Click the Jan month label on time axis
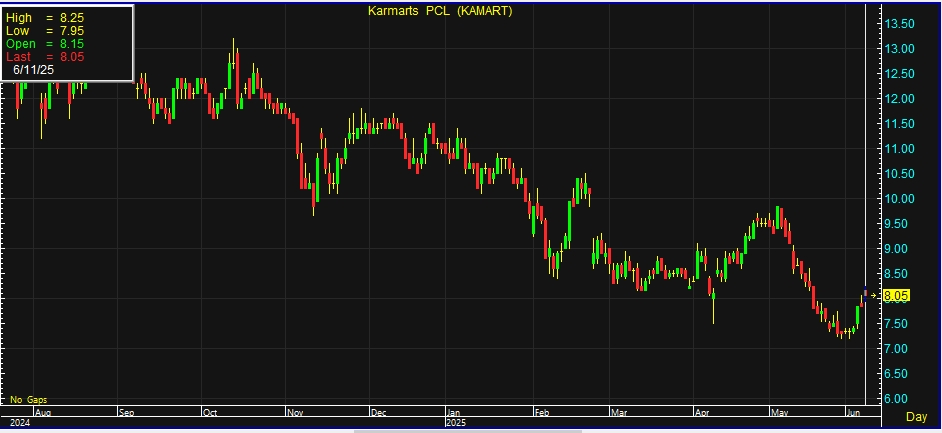The height and width of the screenshot is (433, 942). [454, 413]
